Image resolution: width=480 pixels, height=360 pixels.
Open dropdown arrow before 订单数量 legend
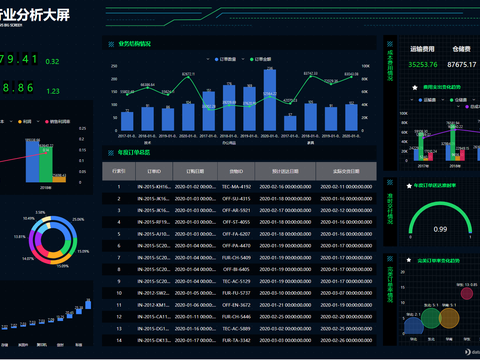[x=208, y=59]
